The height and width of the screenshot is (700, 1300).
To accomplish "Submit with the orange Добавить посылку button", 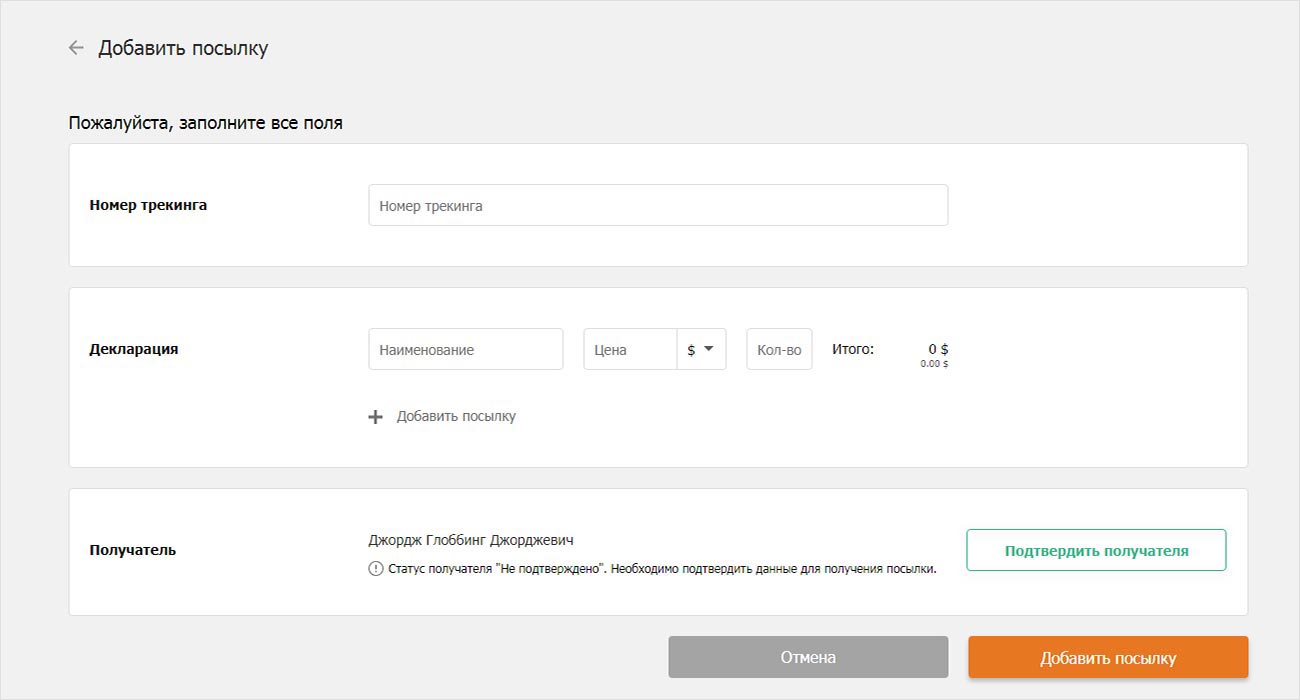I will pyautogui.click(x=1107, y=657).
